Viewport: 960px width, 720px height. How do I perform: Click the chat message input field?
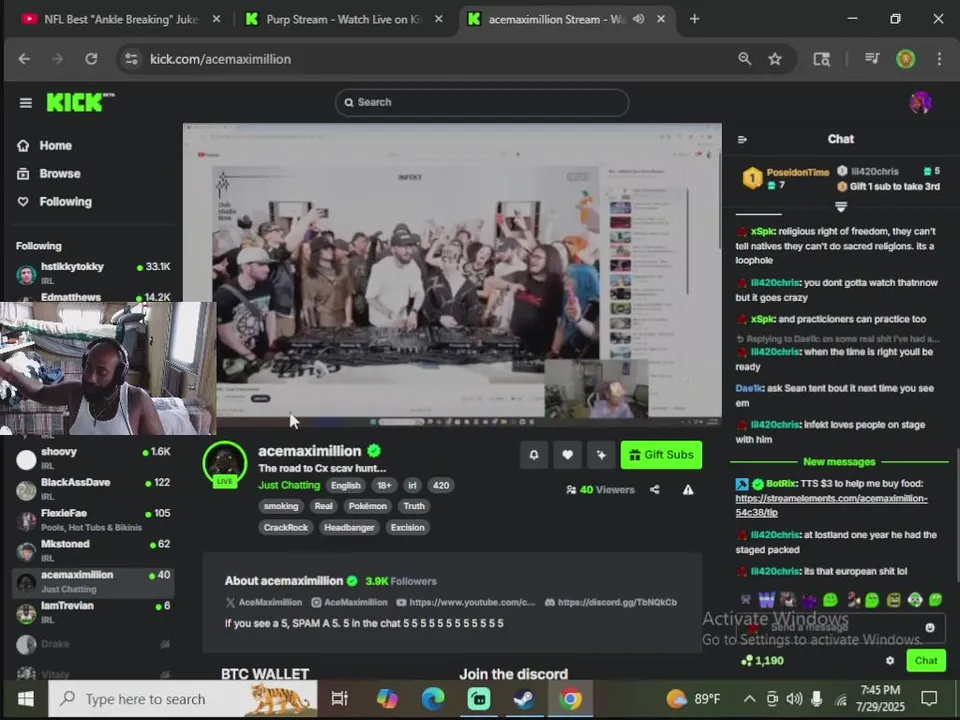tap(841, 628)
